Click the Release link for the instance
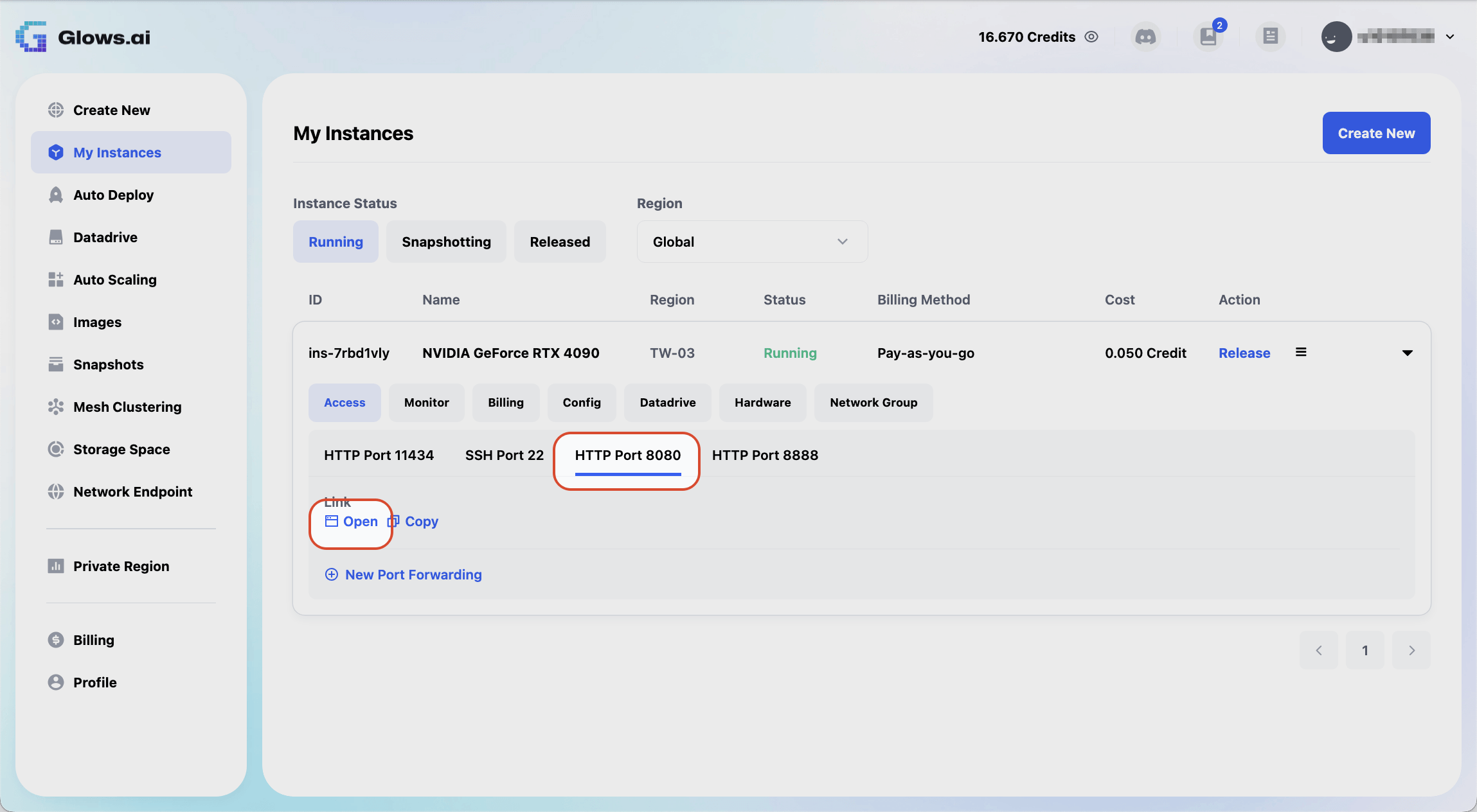 coord(1244,353)
